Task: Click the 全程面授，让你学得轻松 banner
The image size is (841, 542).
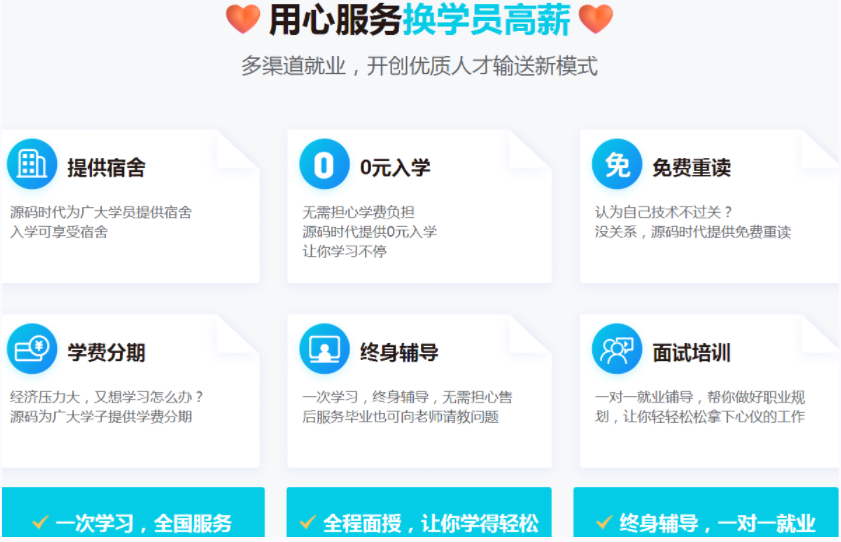Action: click(419, 512)
